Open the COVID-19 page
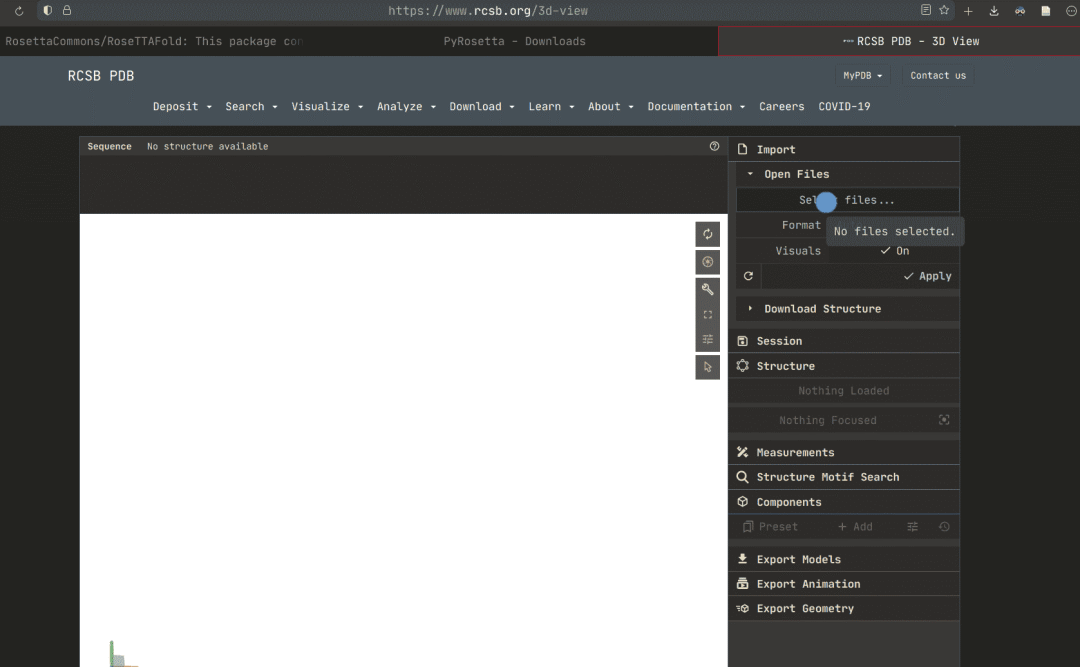The width and height of the screenshot is (1080, 667). [x=844, y=106]
